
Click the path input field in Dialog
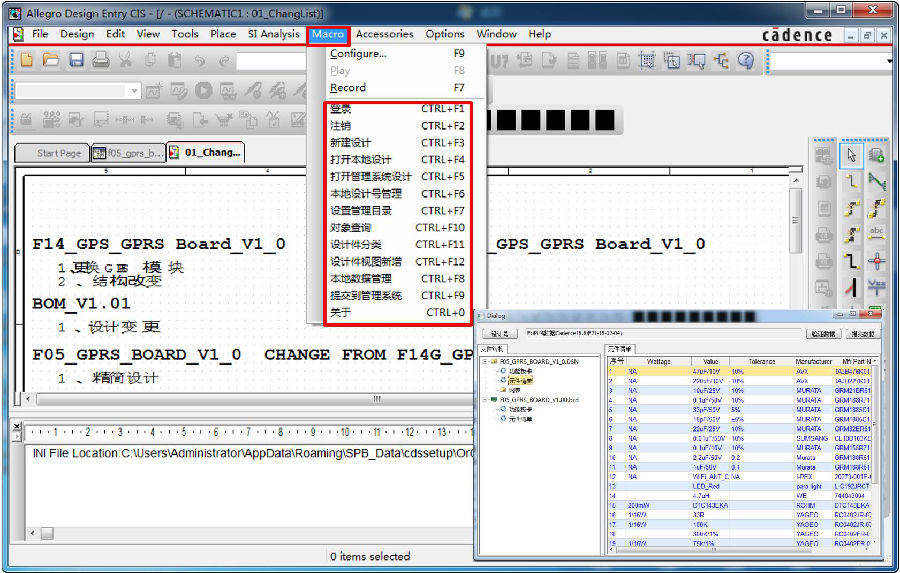662,334
